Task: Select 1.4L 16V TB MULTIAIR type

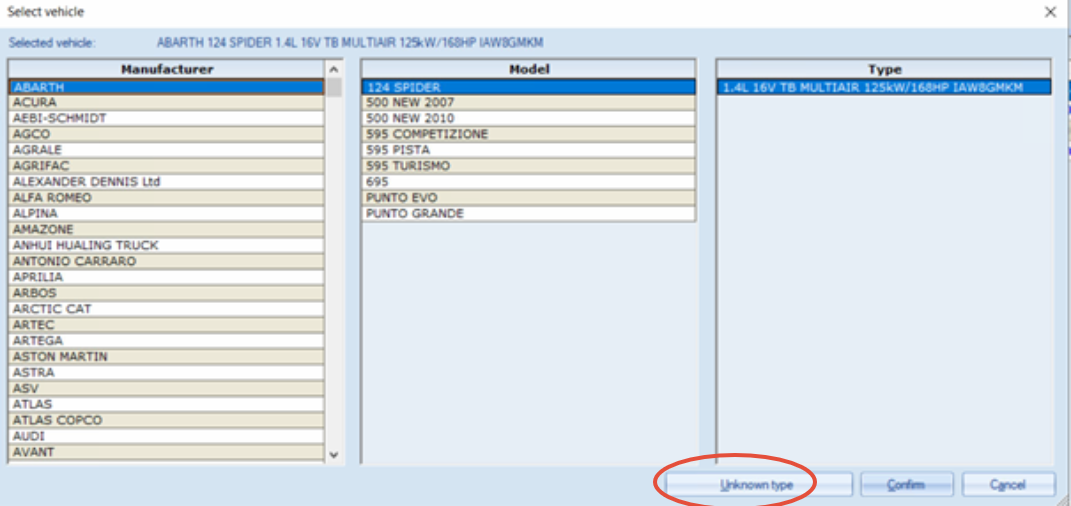Action: pos(885,87)
